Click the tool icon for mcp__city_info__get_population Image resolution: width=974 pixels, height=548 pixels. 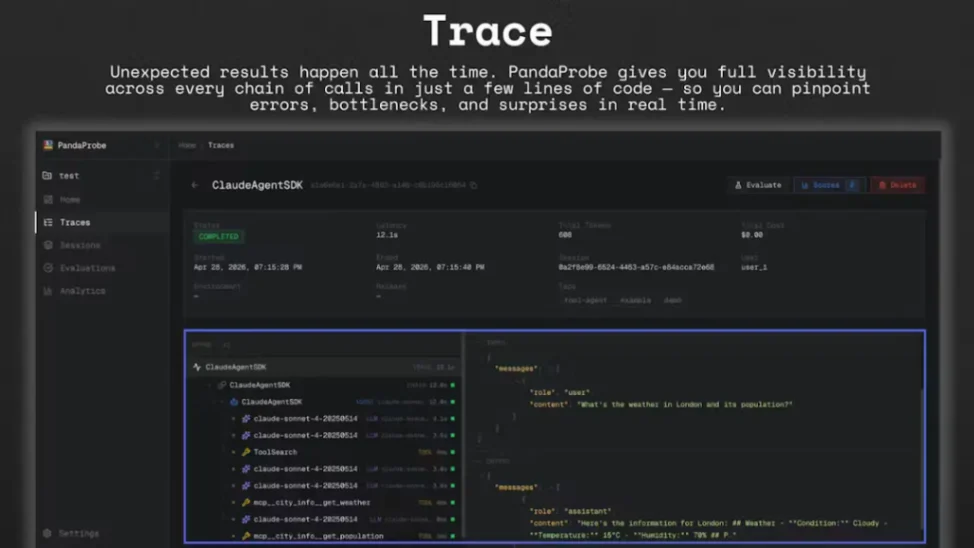coord(246,536)
